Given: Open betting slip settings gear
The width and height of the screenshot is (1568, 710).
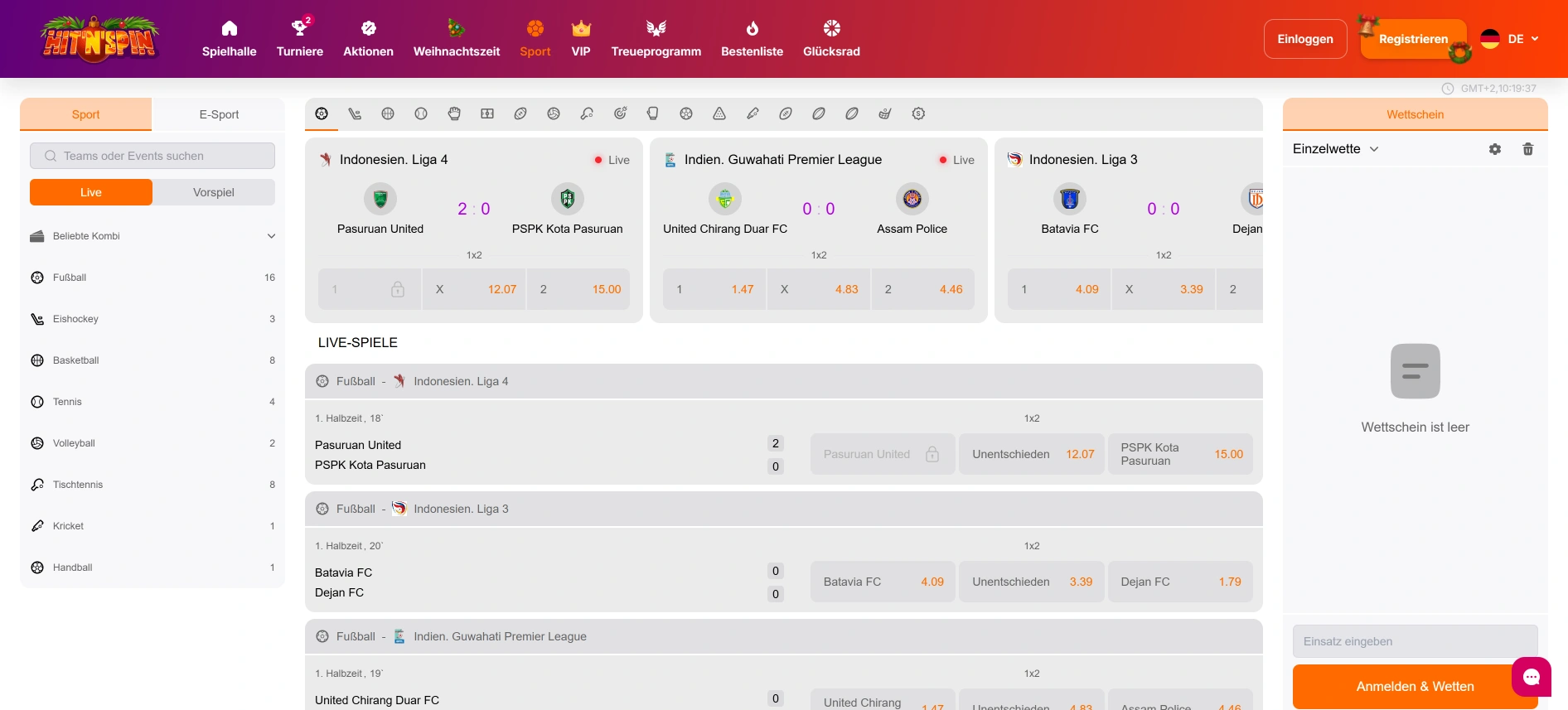Looking at the screenshot, I should pyautogui.click(x=1495, y=149).
